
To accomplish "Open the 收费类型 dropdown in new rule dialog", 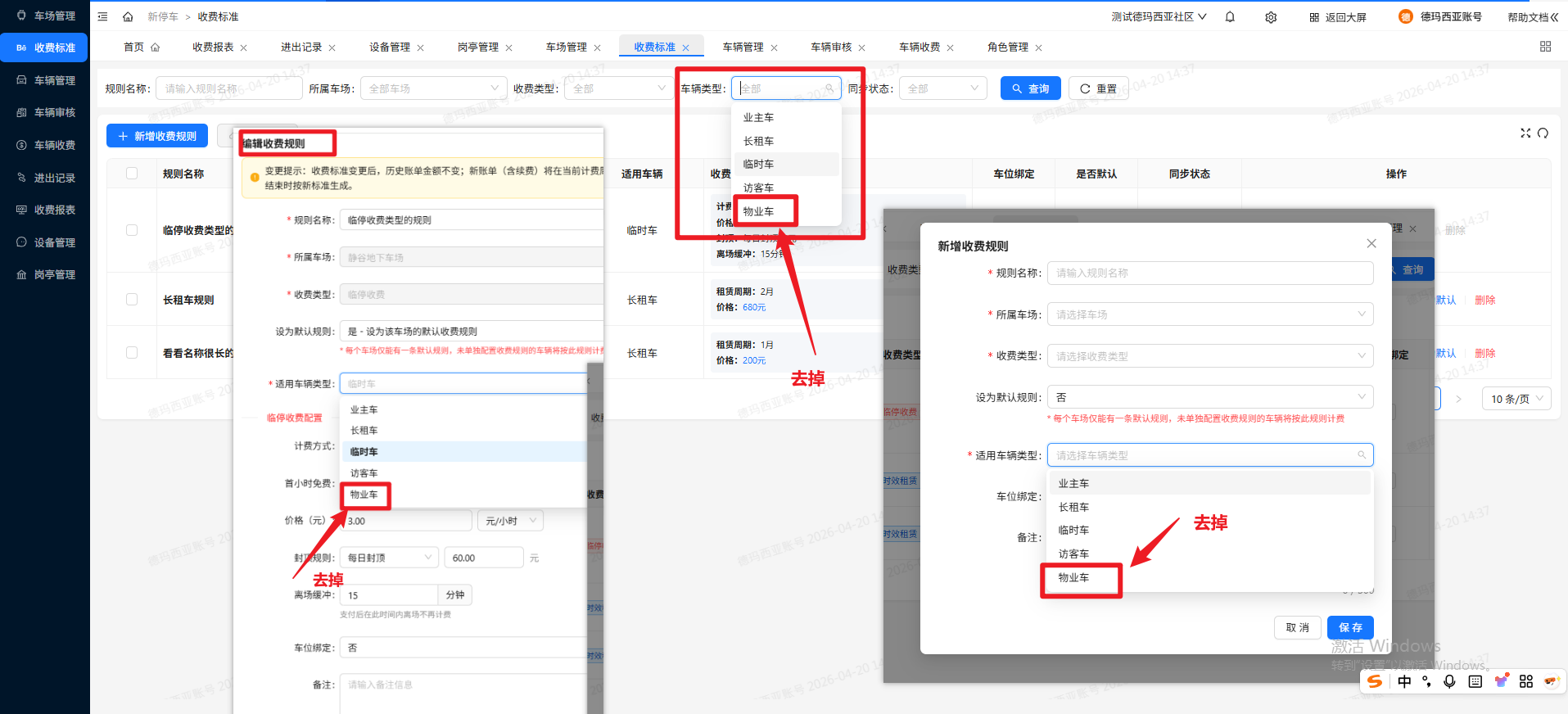I will (1209, 356).
